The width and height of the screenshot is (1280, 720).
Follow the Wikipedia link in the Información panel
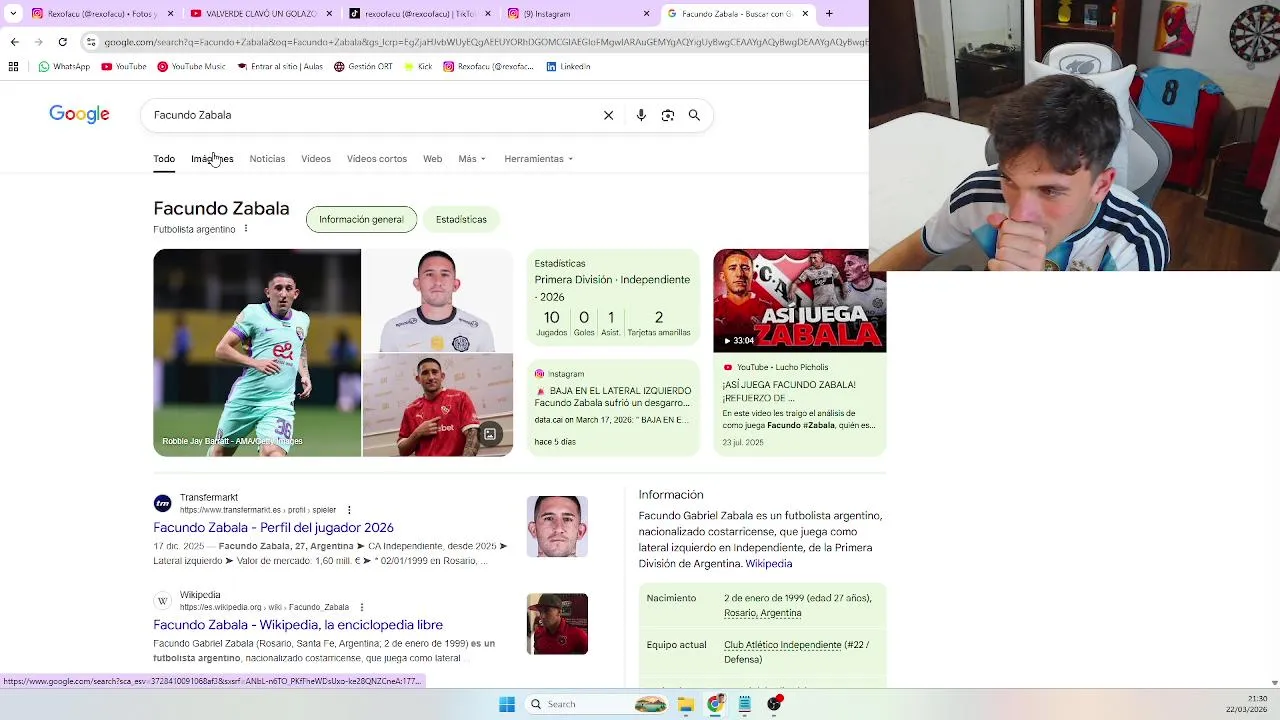(768, 564)
